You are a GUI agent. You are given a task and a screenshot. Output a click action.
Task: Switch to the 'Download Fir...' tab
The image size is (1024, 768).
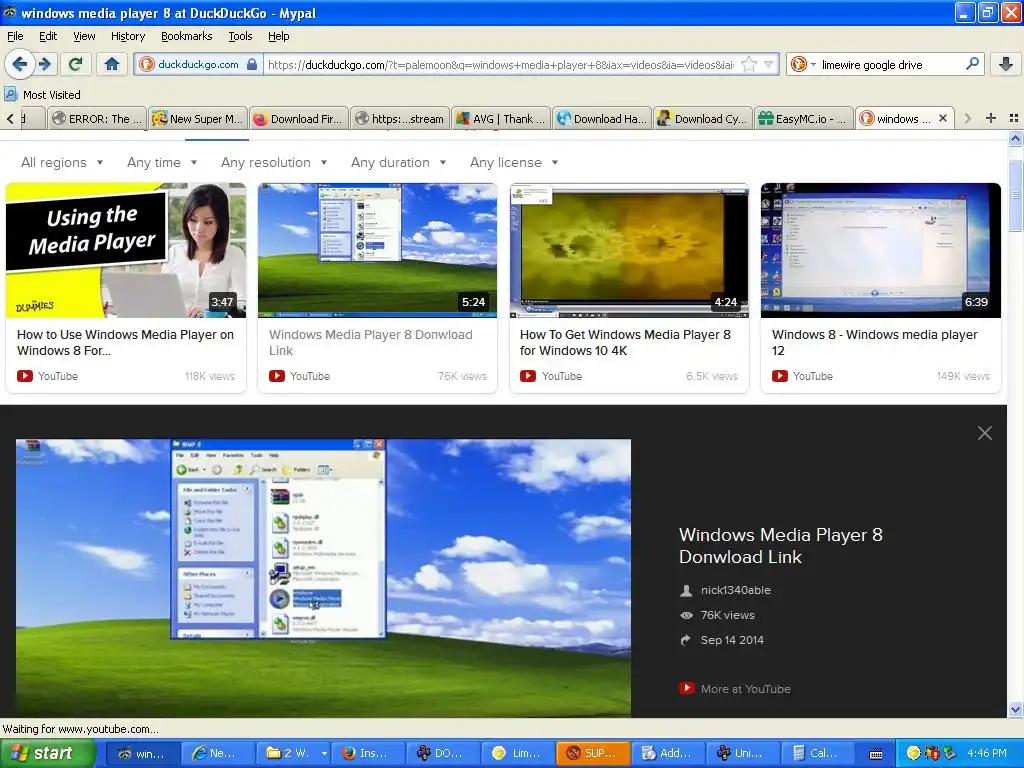(x=298, y=118)
